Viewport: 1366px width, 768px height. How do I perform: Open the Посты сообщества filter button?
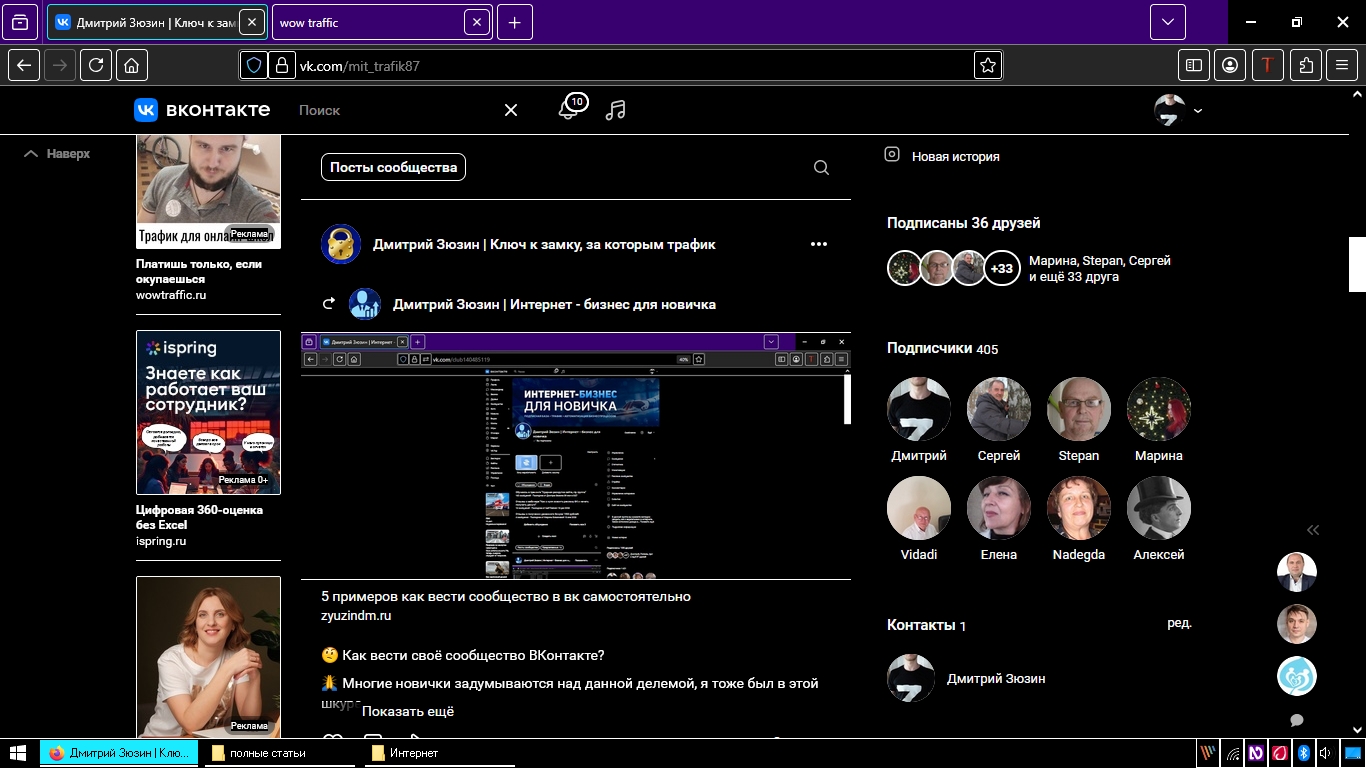[x=393, y=167]
